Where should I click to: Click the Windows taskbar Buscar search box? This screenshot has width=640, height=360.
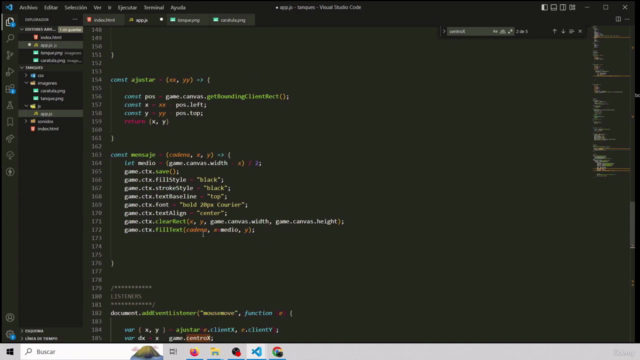pyautogui.click(x=92, y=351)
